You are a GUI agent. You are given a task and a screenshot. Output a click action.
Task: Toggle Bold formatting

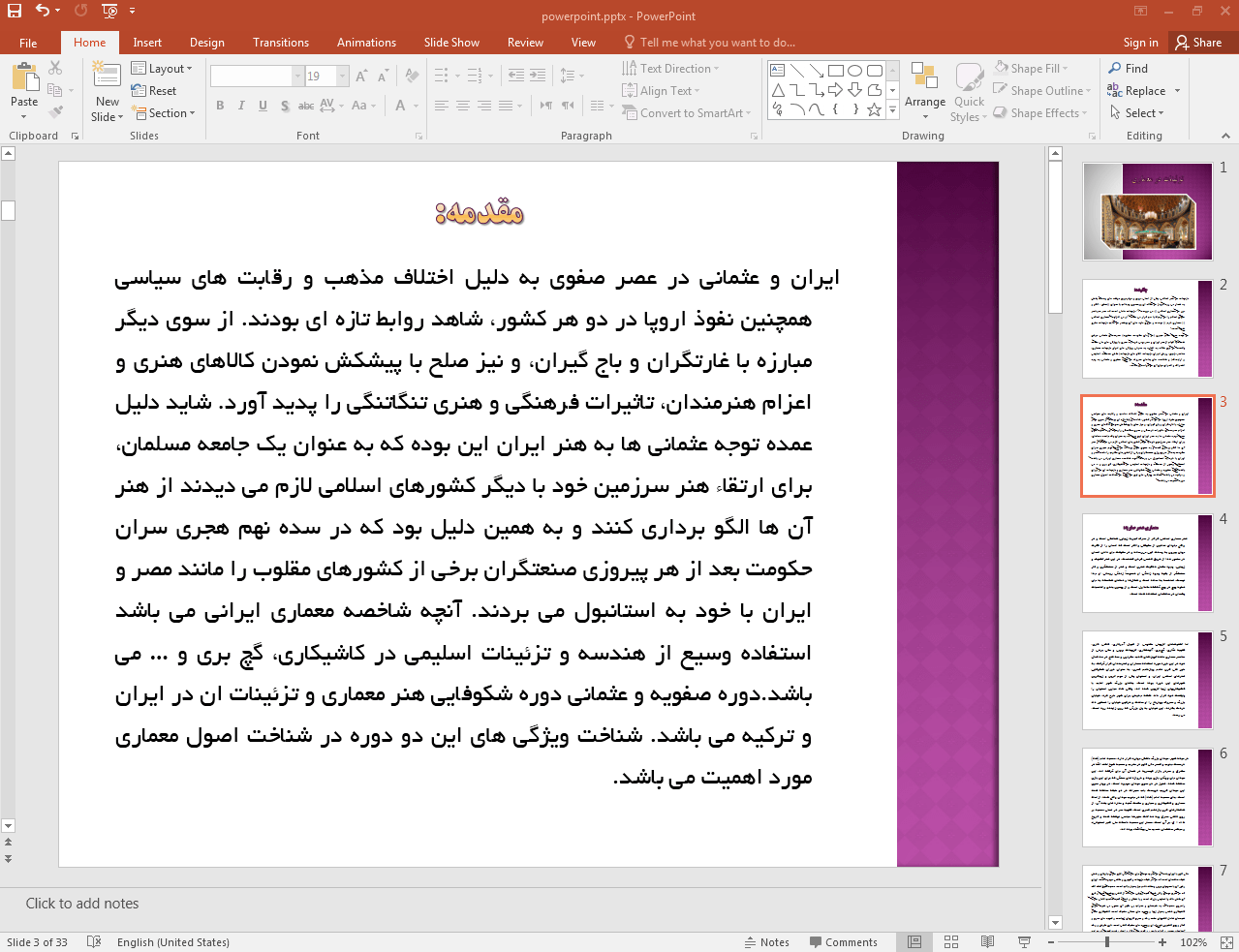(x=220, y=106)
